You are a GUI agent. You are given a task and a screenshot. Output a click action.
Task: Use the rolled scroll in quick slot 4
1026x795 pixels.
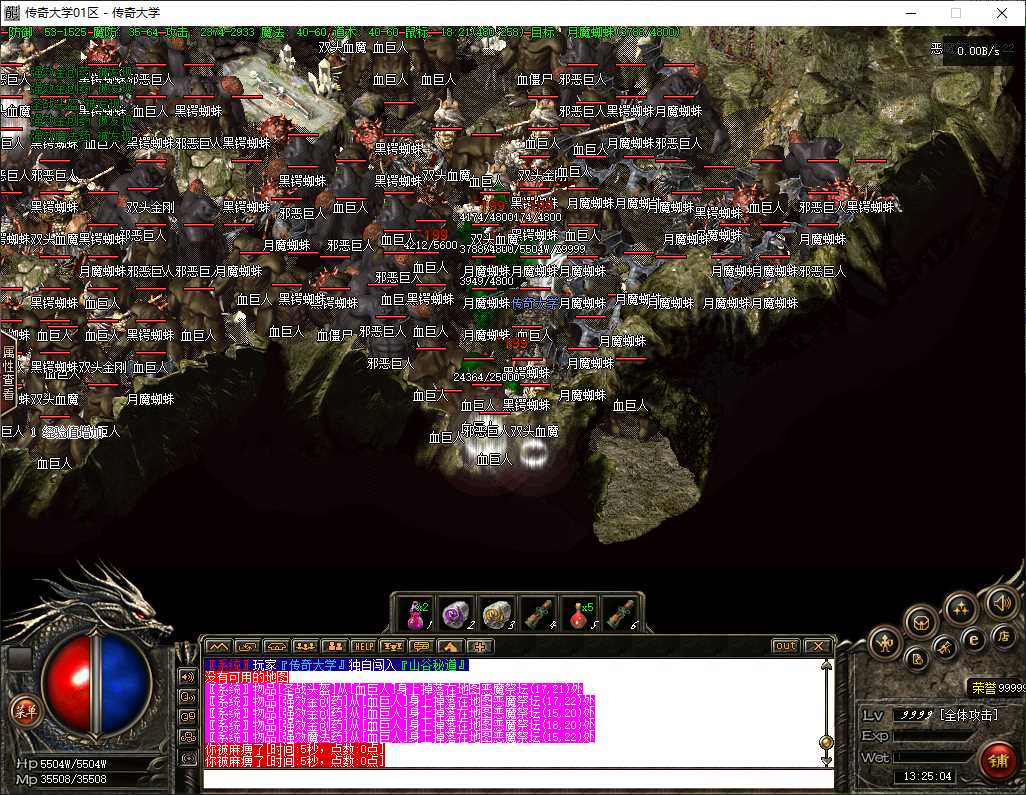(538, 614)
